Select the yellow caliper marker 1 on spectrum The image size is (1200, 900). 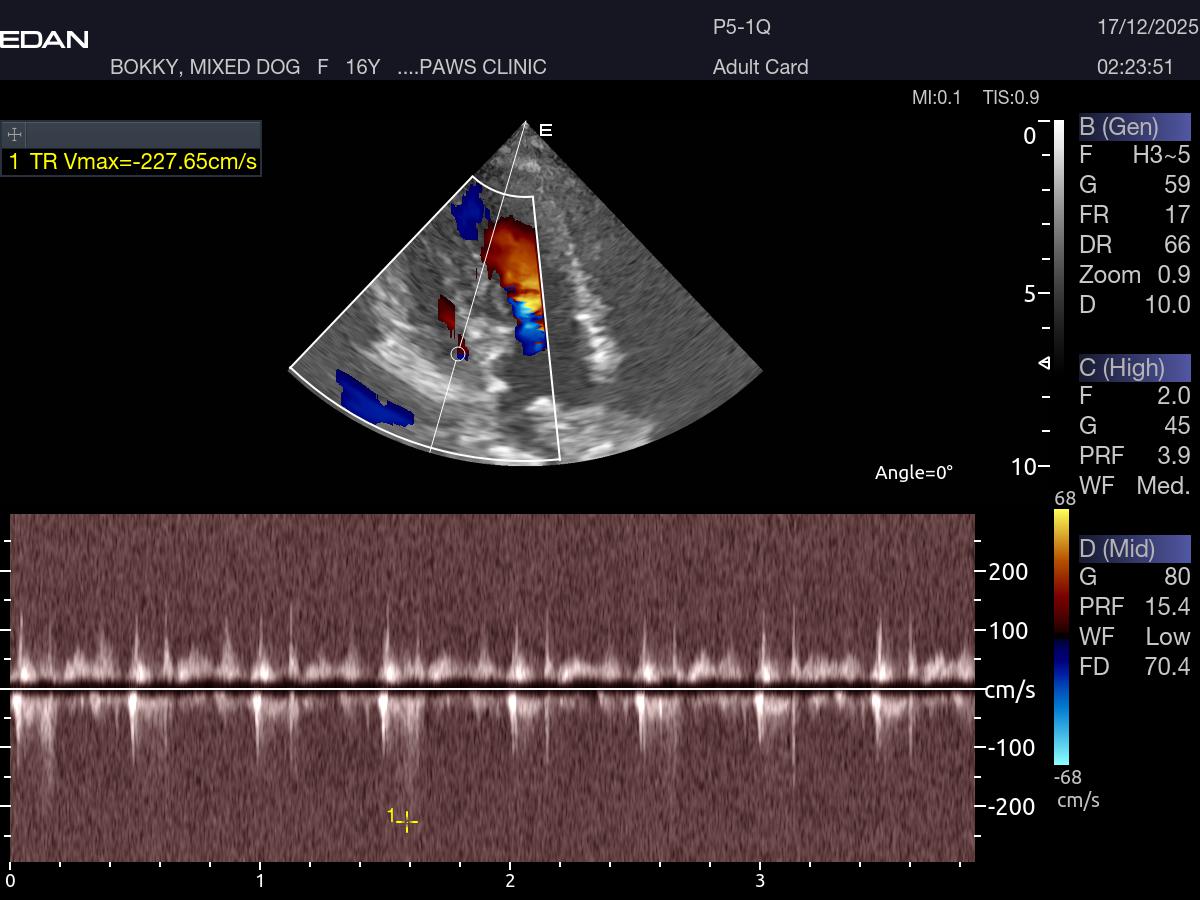[x=406, y=822]
